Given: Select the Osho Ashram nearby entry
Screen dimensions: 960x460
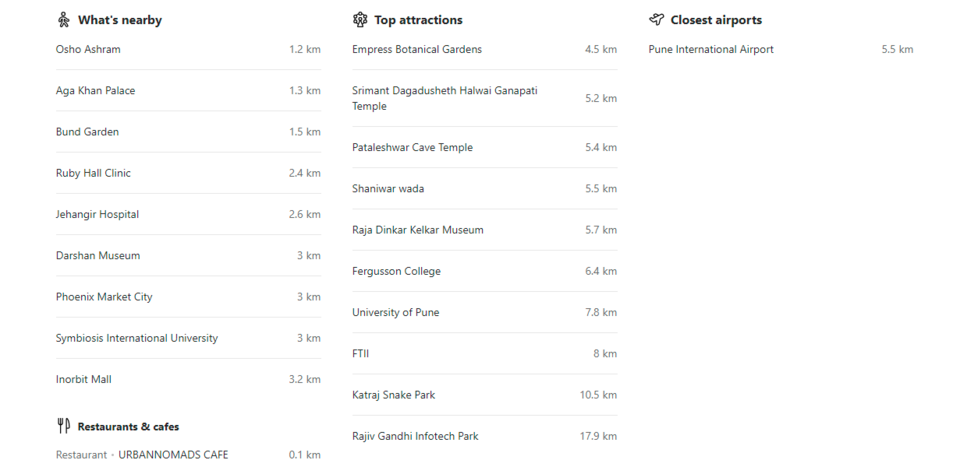Looking at the screenshot, I should click(88, 50).
